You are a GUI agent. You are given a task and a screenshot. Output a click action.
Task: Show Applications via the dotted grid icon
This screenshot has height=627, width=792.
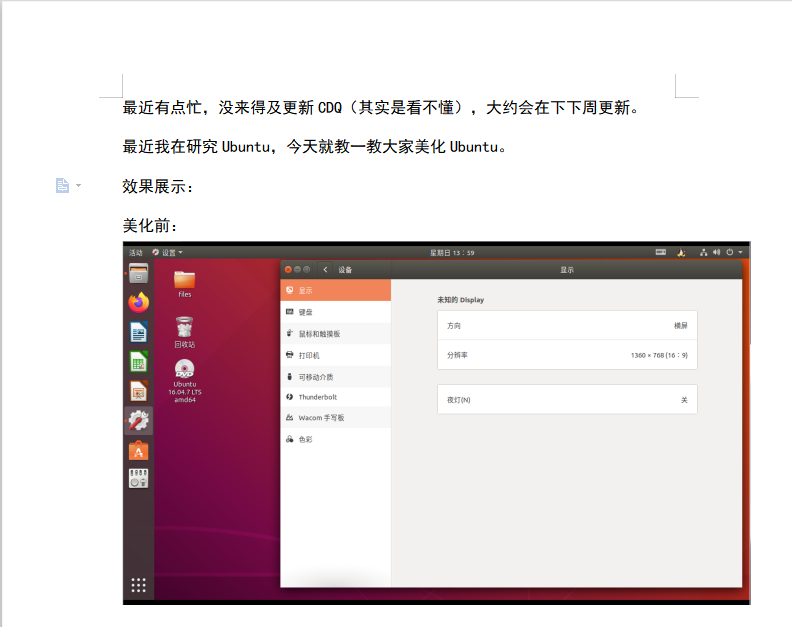click(138, 585)
